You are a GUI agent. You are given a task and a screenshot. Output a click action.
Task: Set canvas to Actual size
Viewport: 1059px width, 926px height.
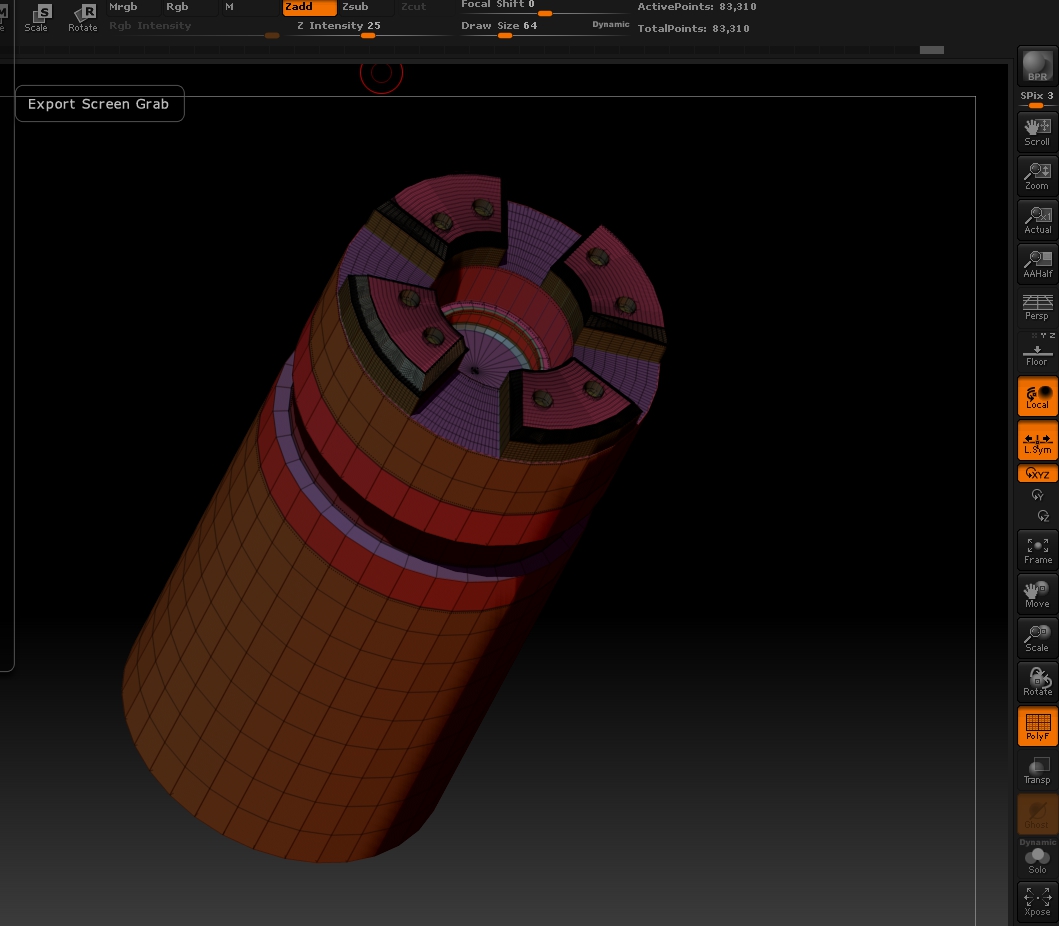tap(1037, 219)
